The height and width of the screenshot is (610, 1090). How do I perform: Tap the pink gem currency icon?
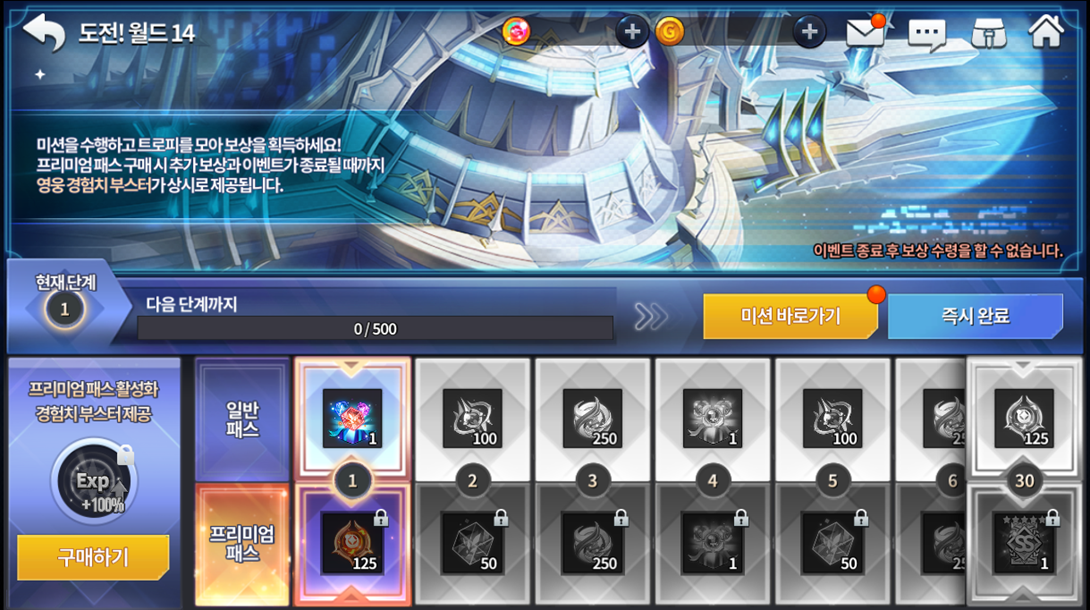(x=516, y=31)
